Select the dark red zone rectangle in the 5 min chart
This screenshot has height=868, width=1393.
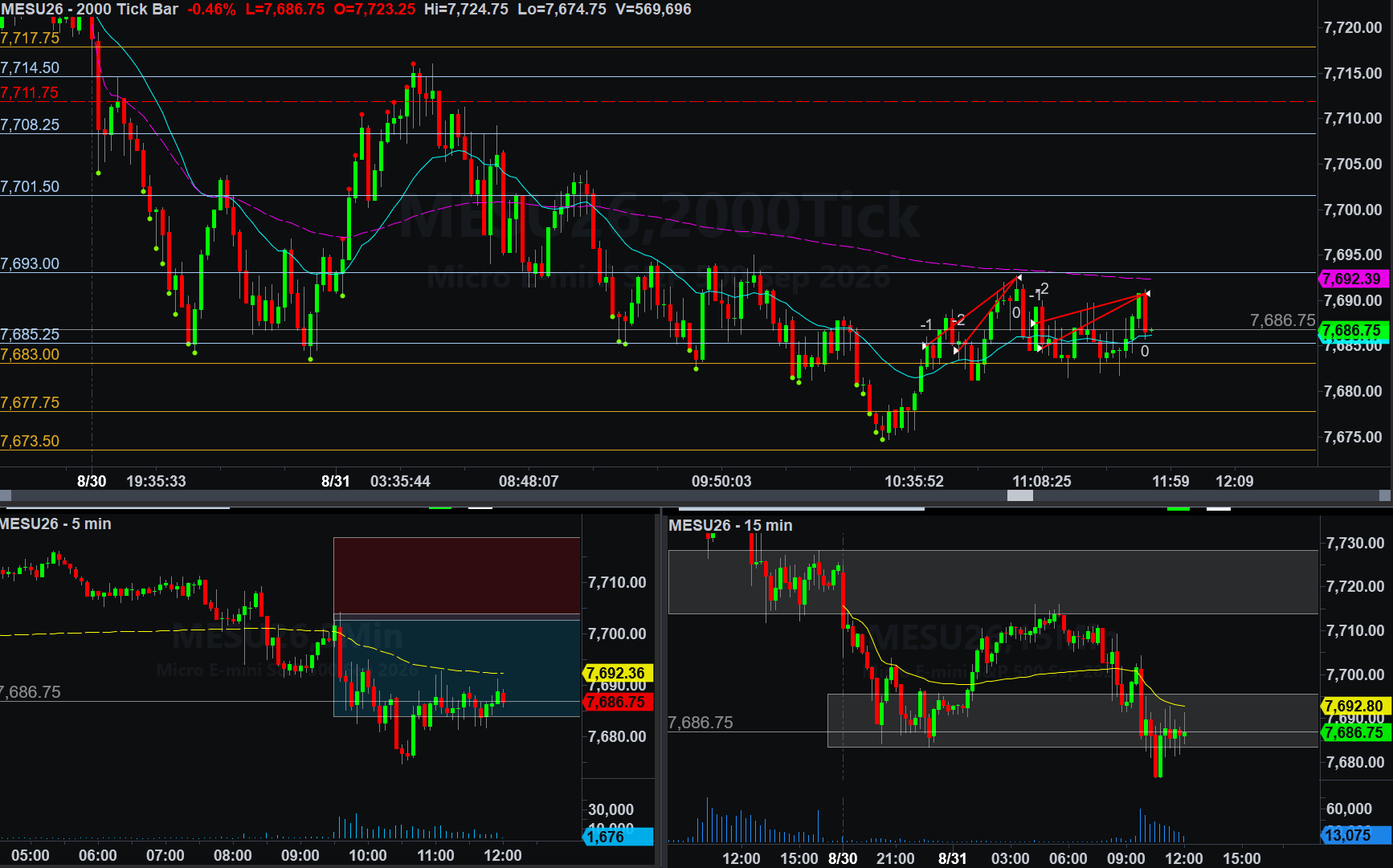click(456, 576)
